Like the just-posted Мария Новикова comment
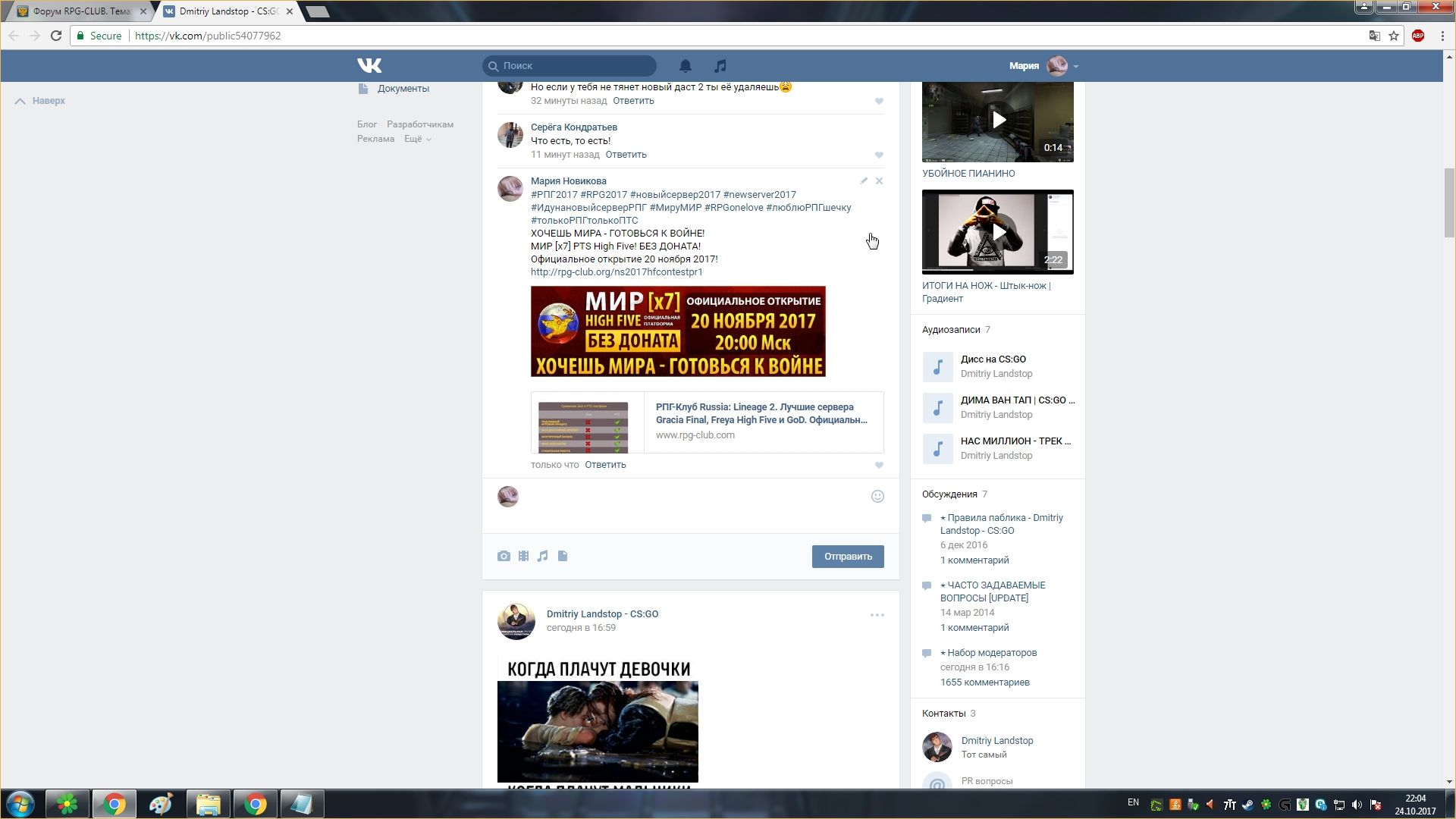 point(879,465)
